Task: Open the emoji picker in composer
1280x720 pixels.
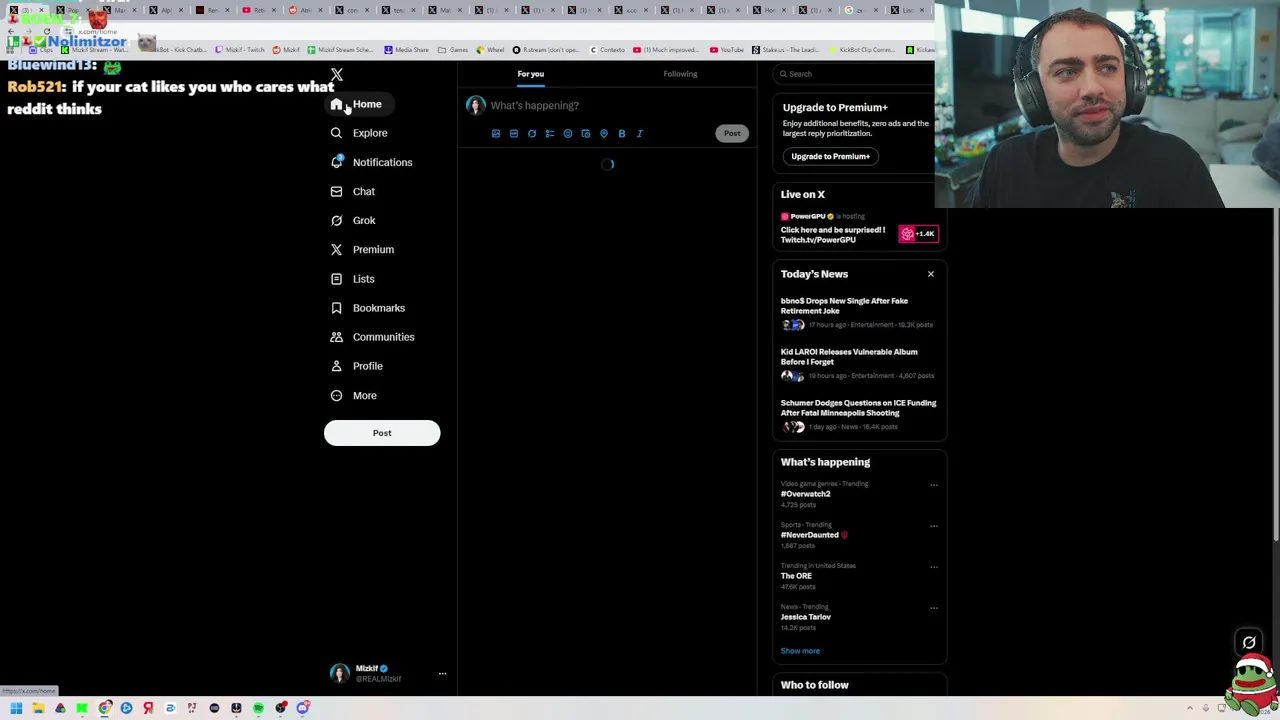Action: pyautogui.click(x=568, y=133)
